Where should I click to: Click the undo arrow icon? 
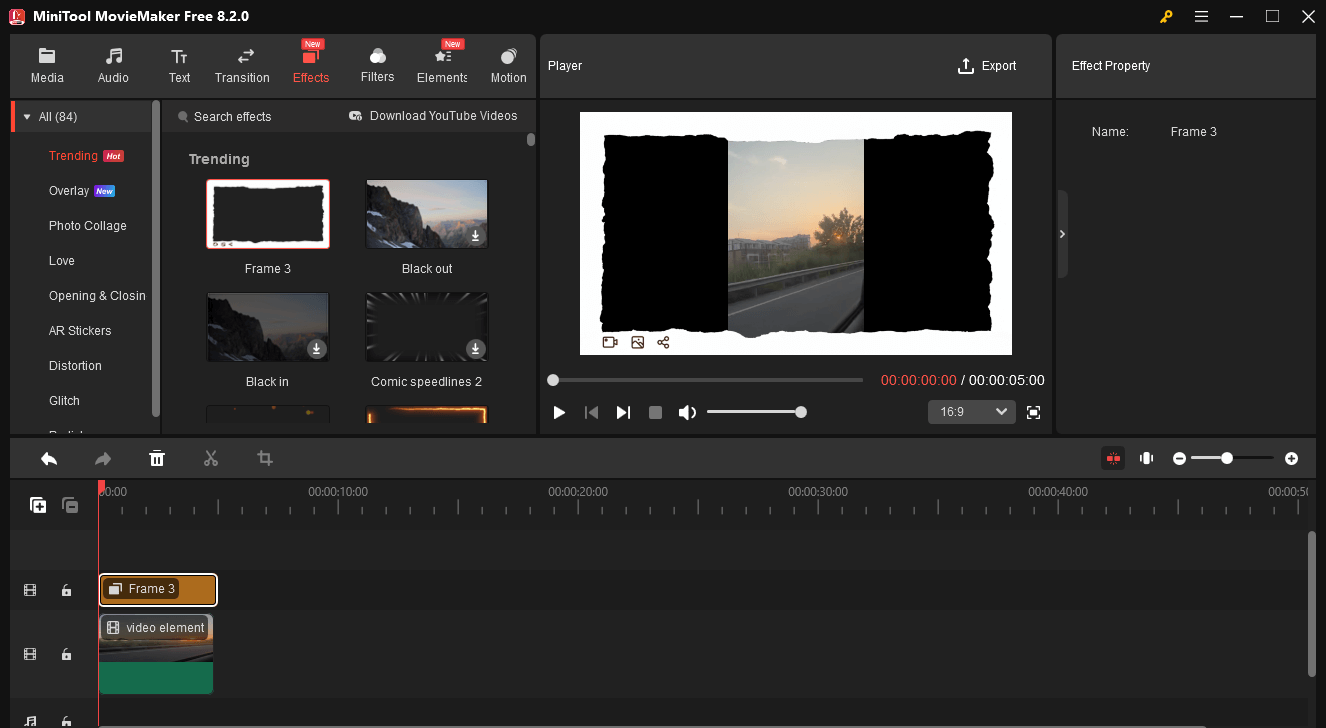(49, 458)
